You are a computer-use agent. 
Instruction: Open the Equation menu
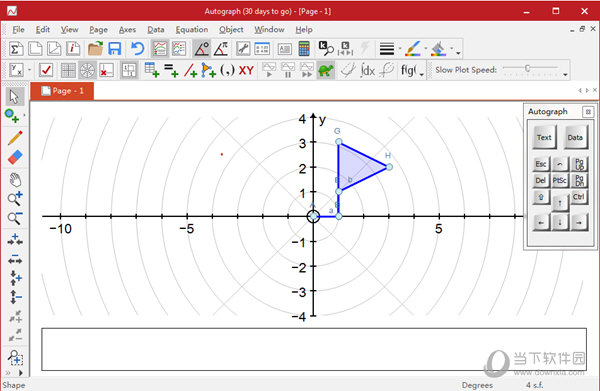pyautogui.click(x=192, y=29)
